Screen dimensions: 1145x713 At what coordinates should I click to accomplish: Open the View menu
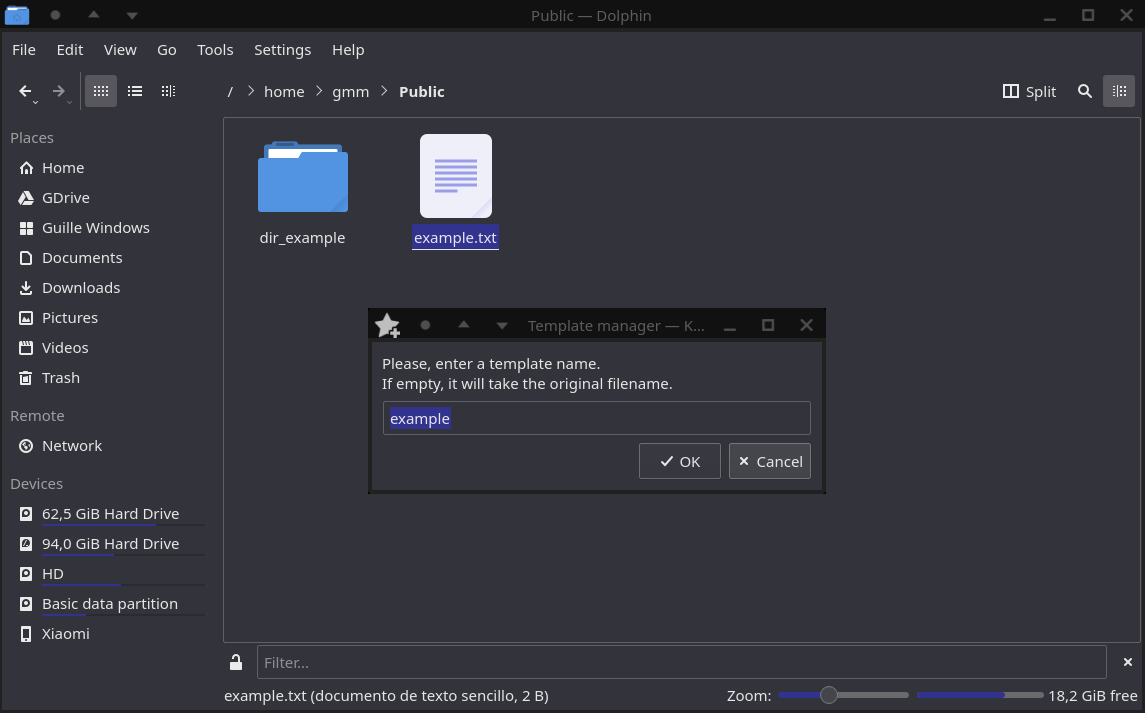tap(120, 50)
